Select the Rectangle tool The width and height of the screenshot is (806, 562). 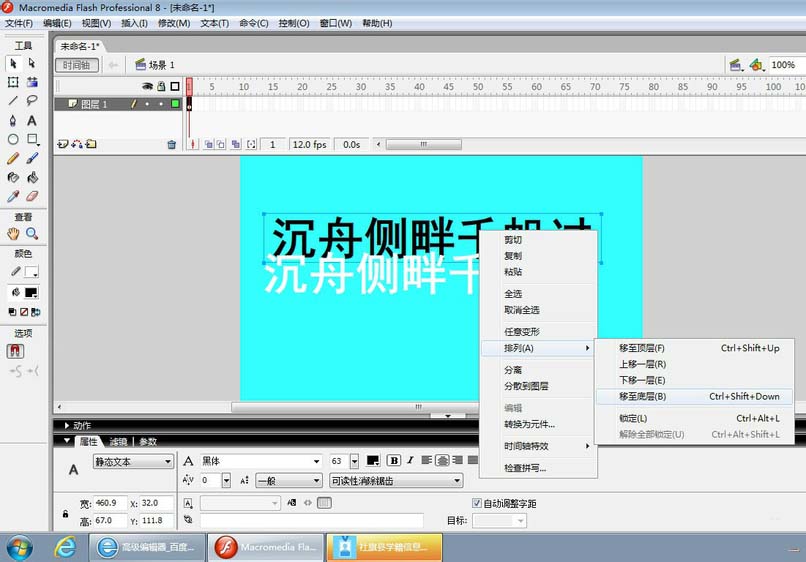pyautogui.click(x=33, y=139)
